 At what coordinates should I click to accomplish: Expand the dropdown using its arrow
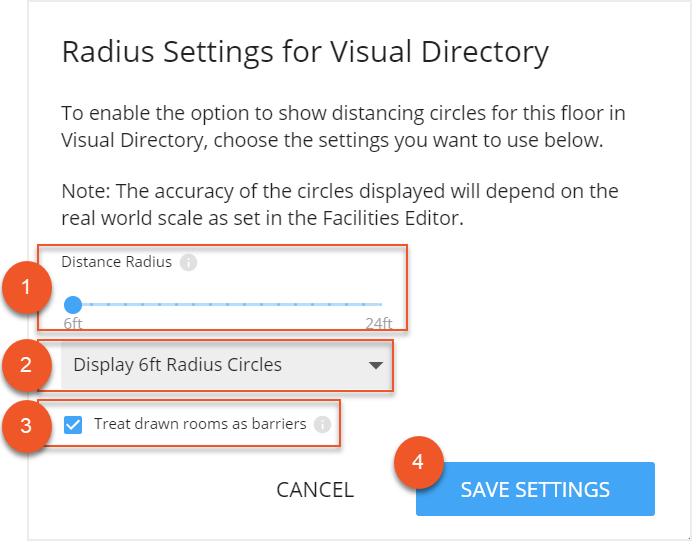pyautogui.click(x=376, y=366)
